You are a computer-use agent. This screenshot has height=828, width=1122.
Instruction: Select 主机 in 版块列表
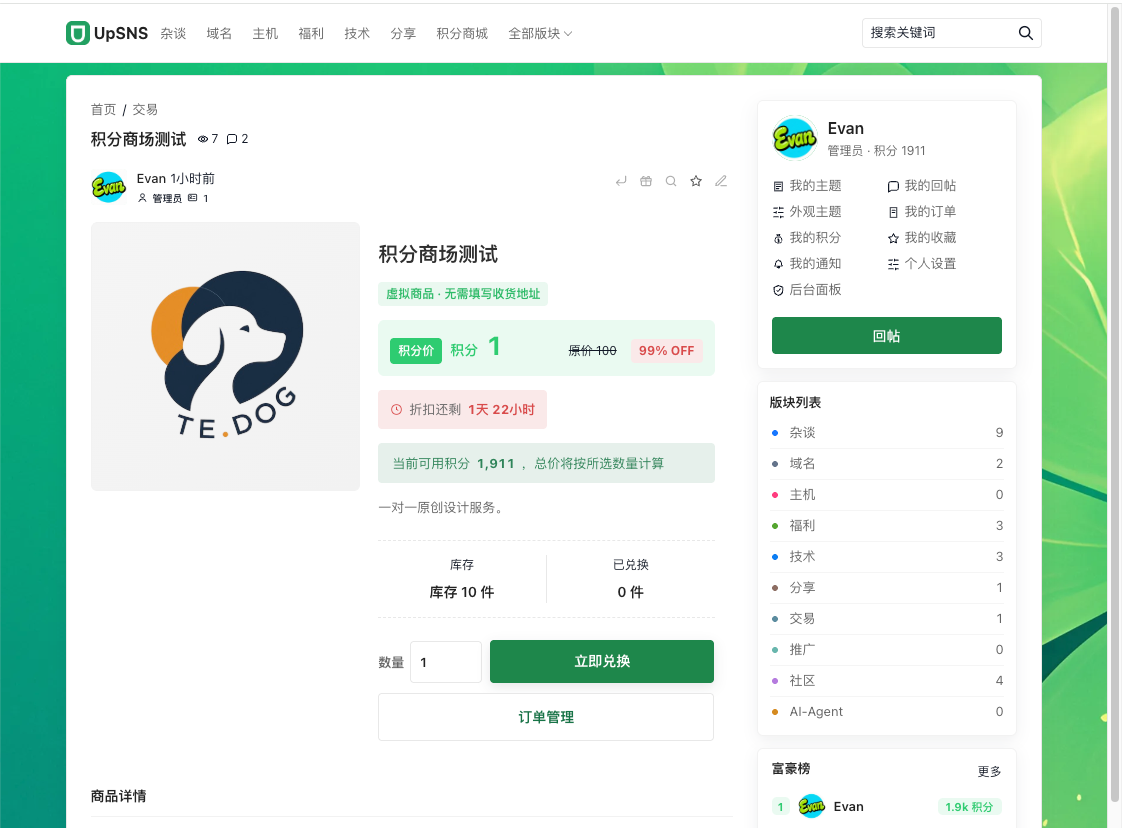click(887, 495)
